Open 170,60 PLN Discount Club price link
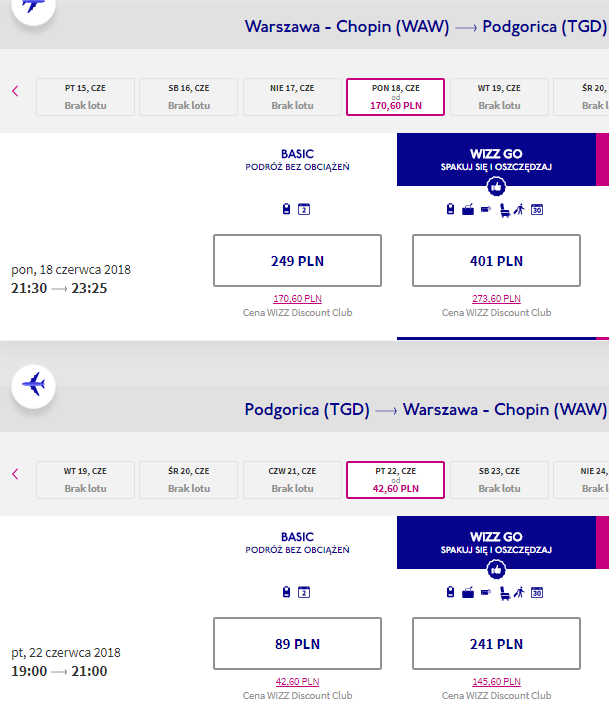This screenshot has width=609, height=709. 297,298
